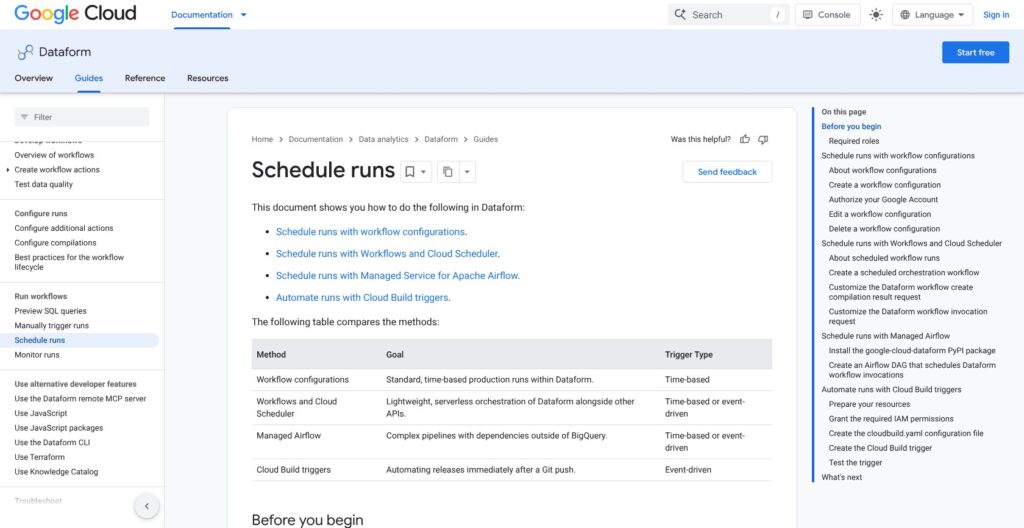The width and height of the screenshot is (1024, 528).
Task: Jump to Create a workflow configuration outline link
Action: tap(884, 185)
